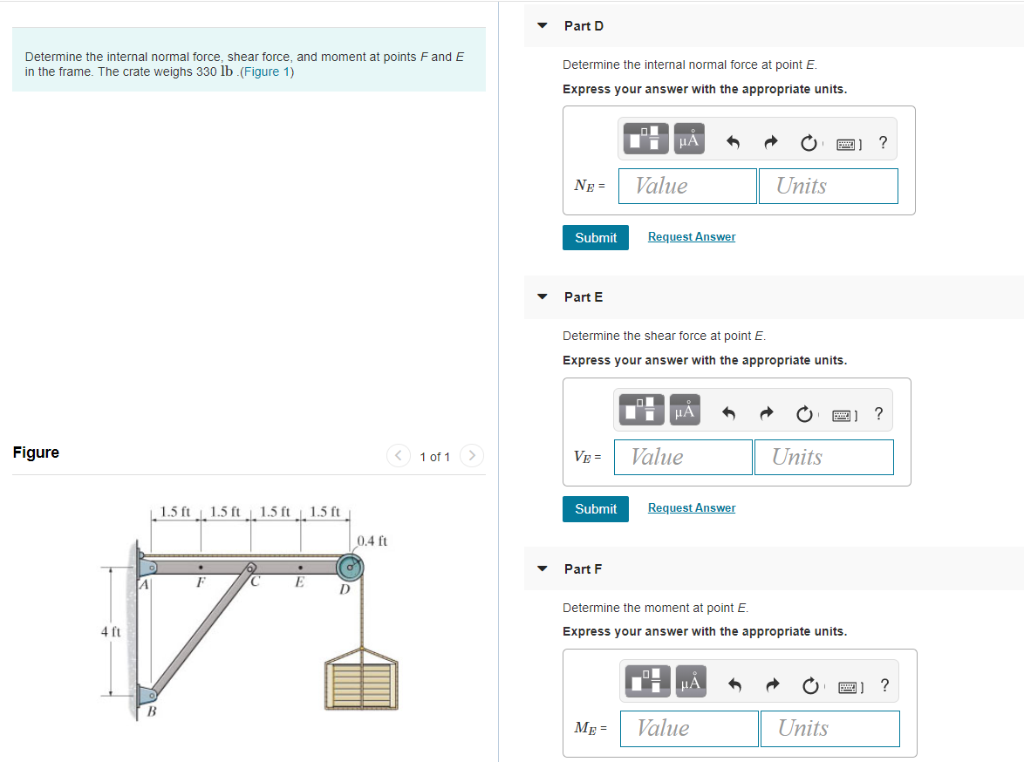Click the next figure arrow
This screenshot has width=1024, height=762.
click(x=471, y=455)
